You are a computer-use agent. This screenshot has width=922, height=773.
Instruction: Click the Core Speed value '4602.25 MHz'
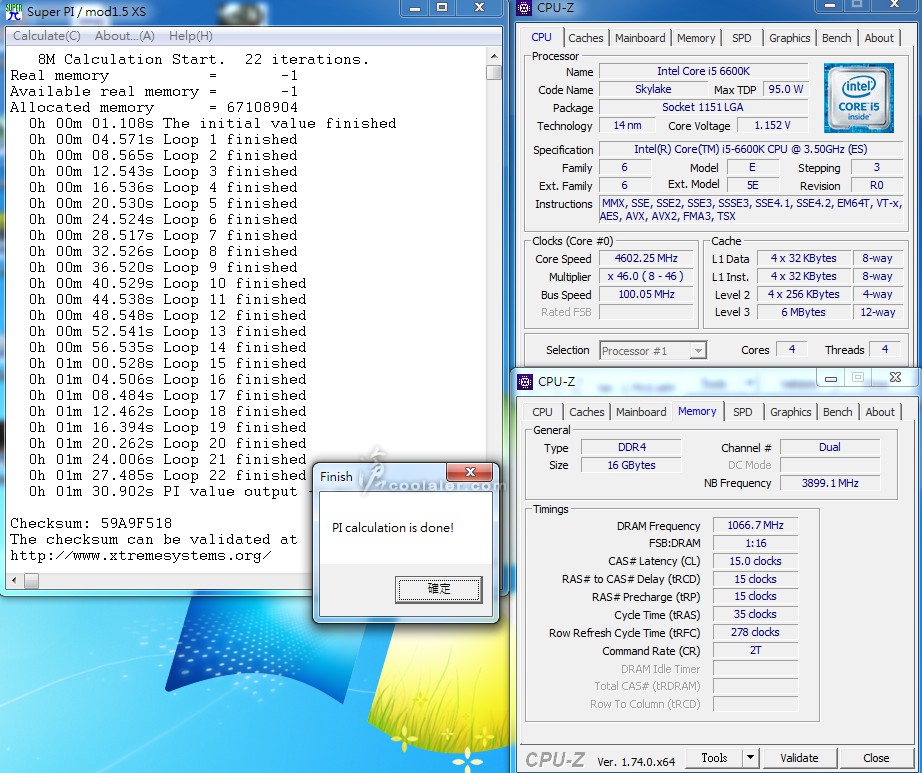(646, 259)
